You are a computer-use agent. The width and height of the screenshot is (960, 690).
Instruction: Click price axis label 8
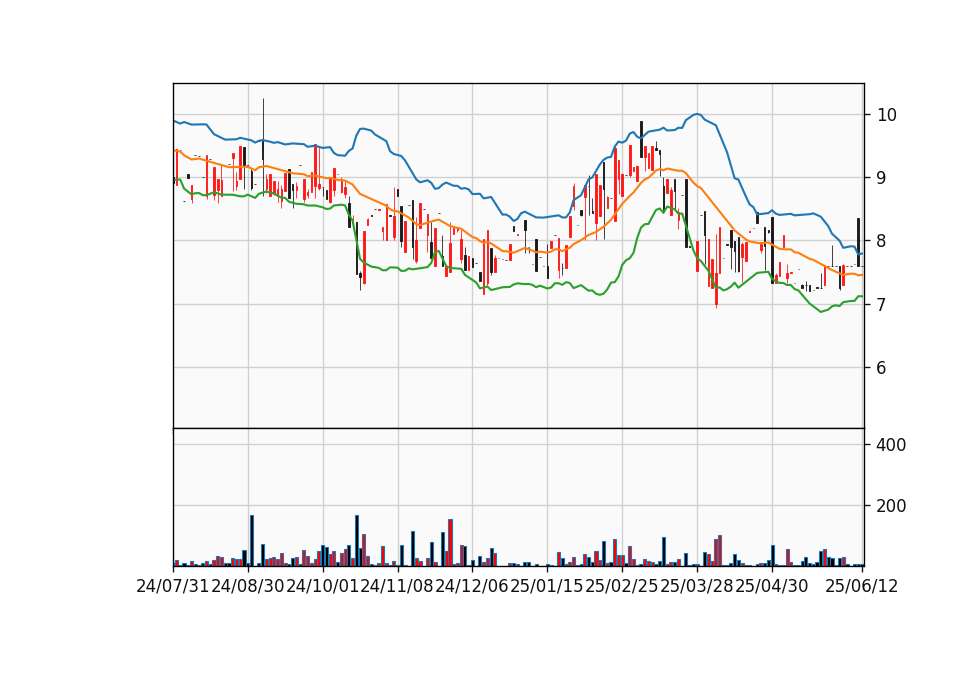click(882, 241)
